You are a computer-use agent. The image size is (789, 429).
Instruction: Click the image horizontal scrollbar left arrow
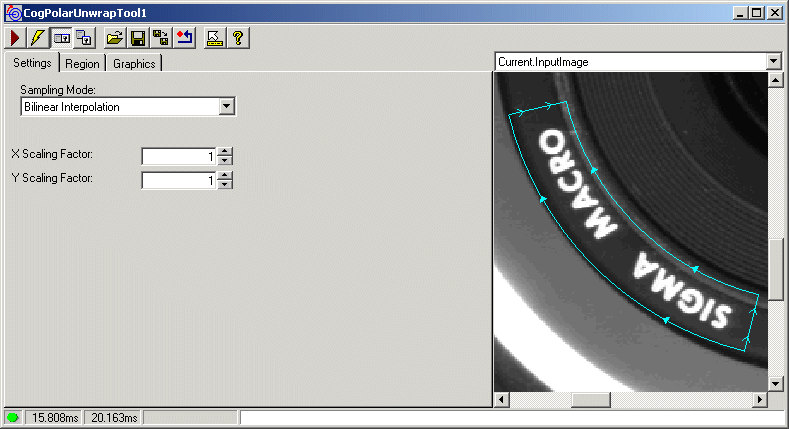point(502,400)
